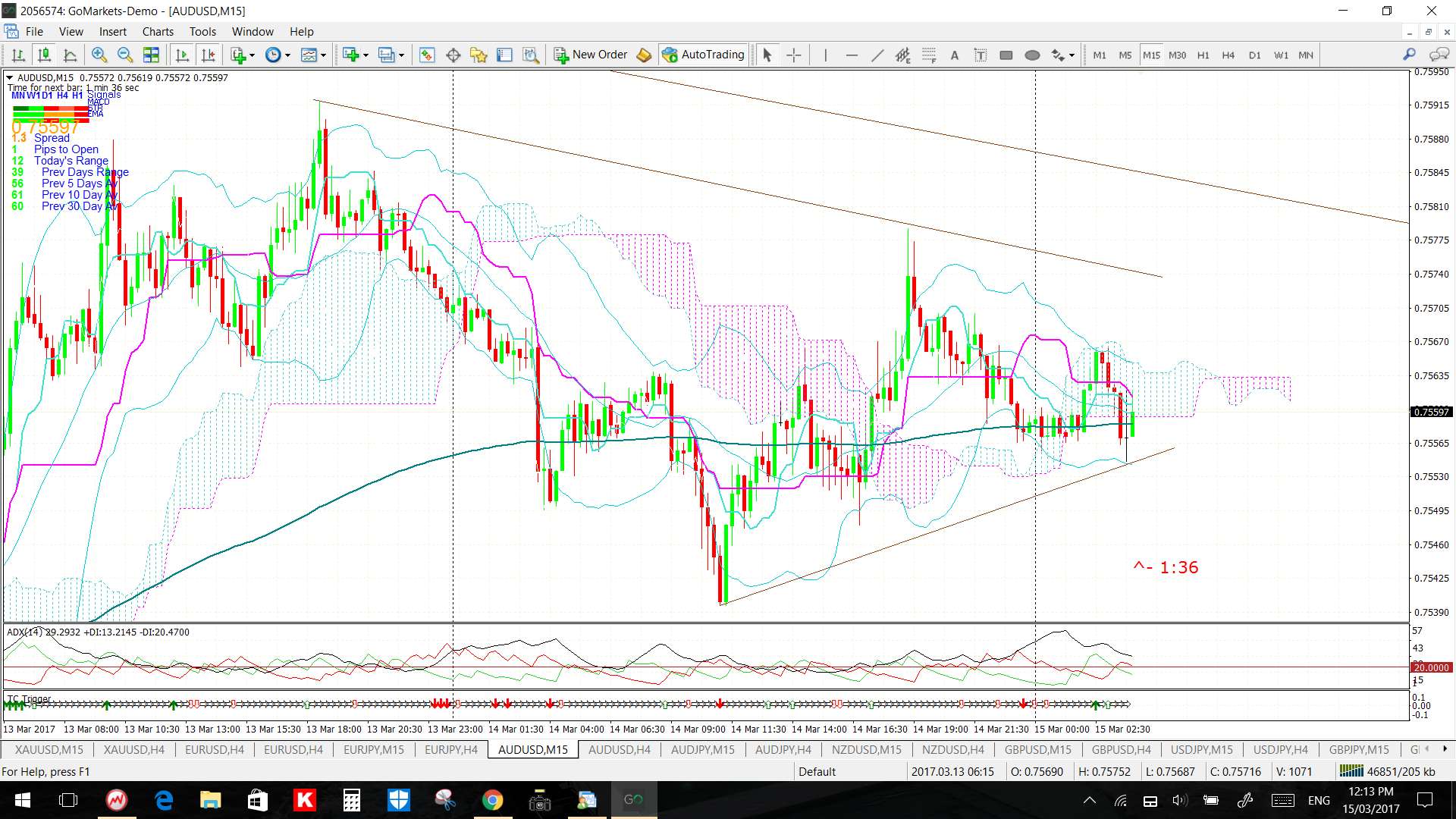Click the zoom out magnifier icon

coord(125,55)
